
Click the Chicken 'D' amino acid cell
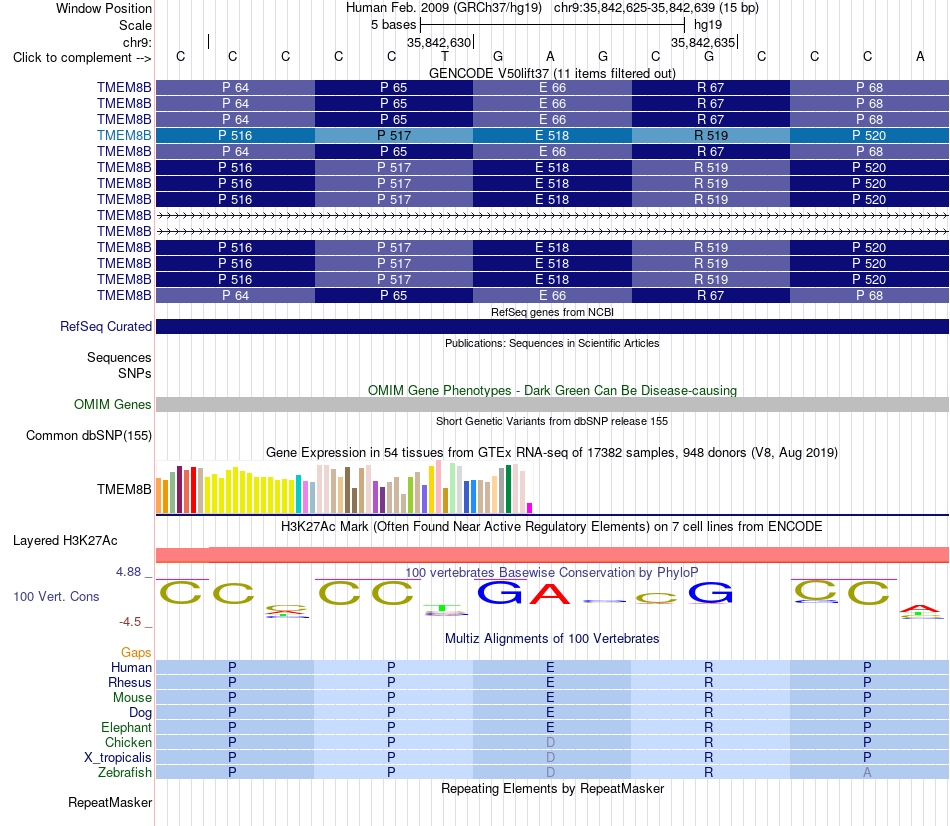click(x=551, y=742)
